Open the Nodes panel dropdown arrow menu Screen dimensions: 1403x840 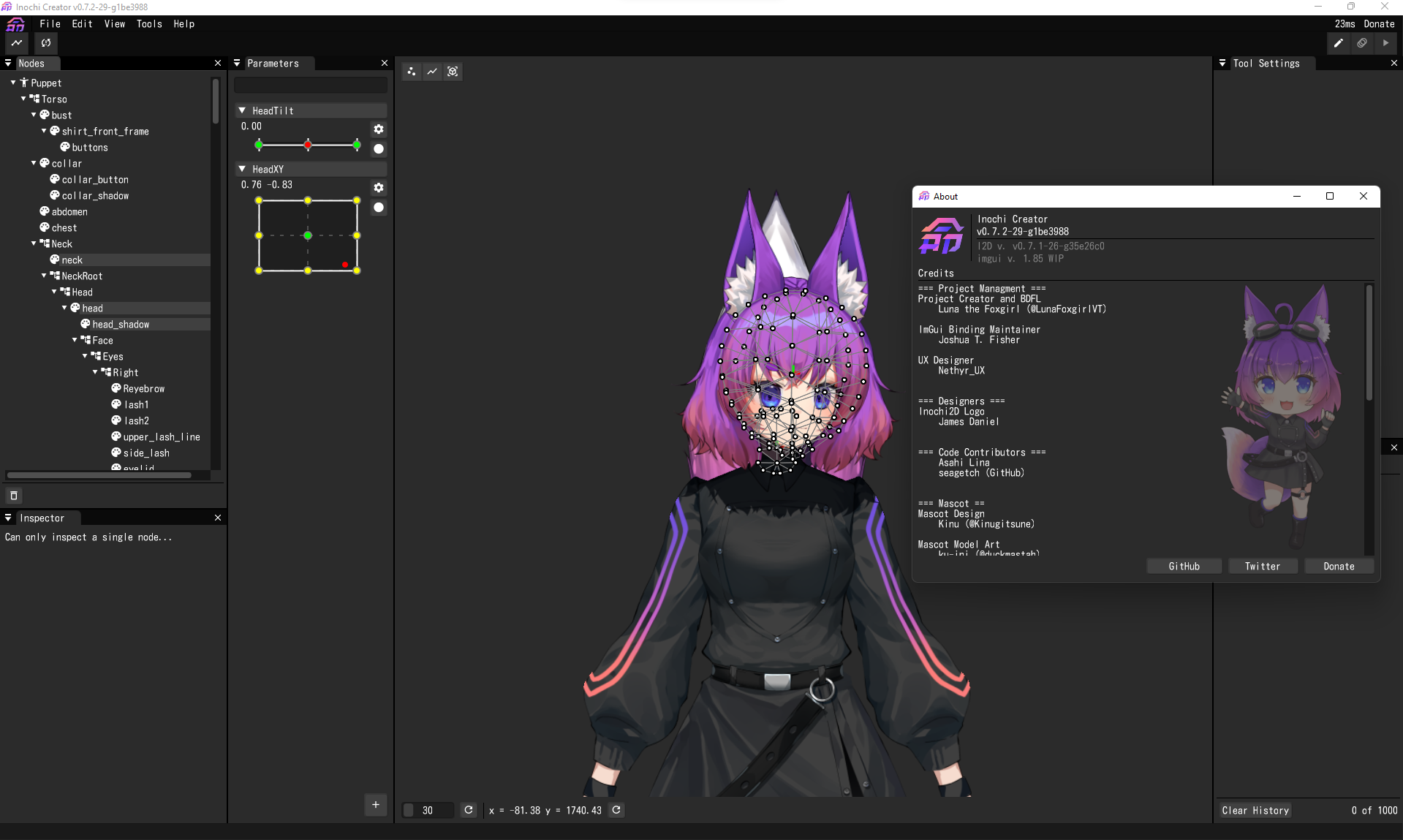(x=8, y=64)
